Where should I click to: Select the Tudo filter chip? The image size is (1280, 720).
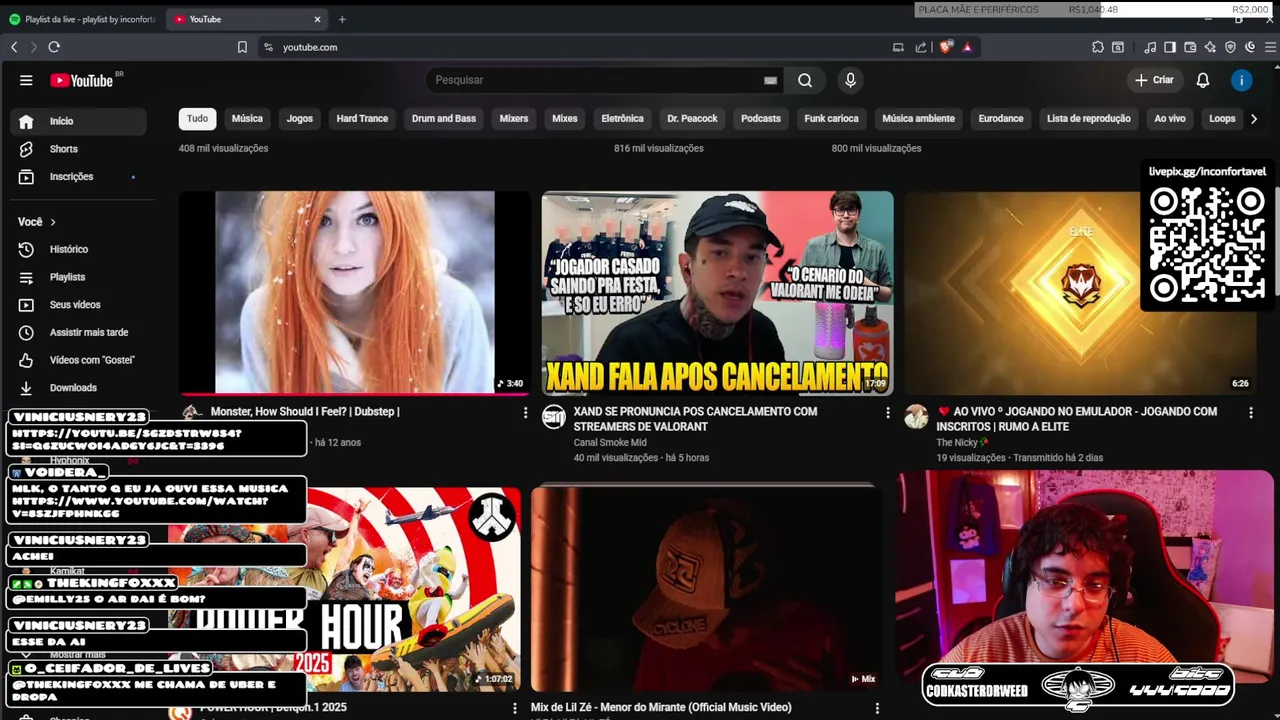(198, 118)
